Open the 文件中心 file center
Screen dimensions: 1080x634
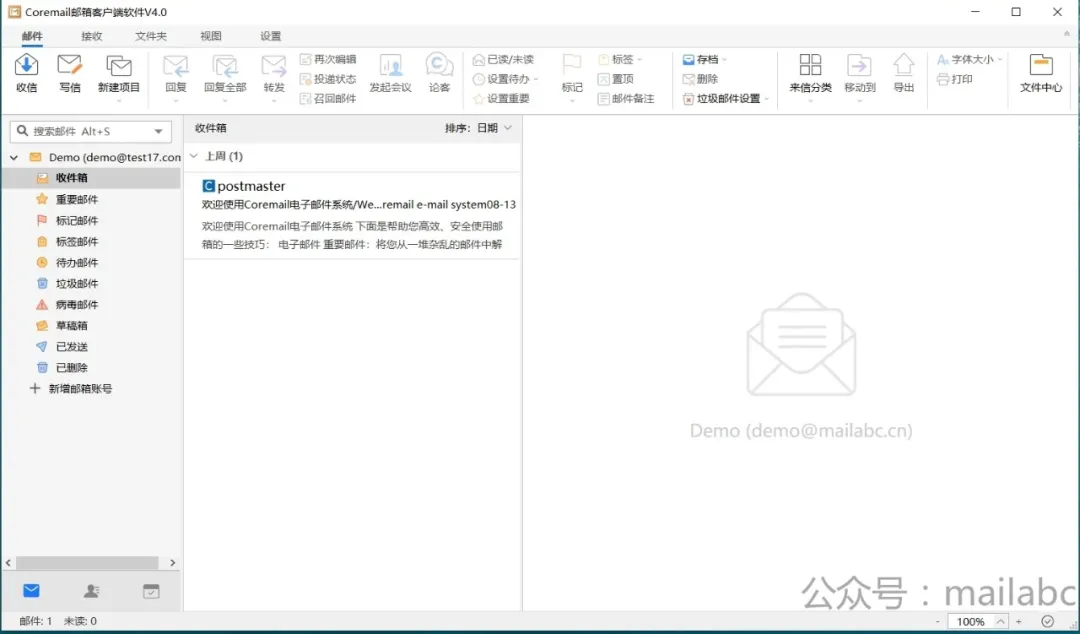1041,73
